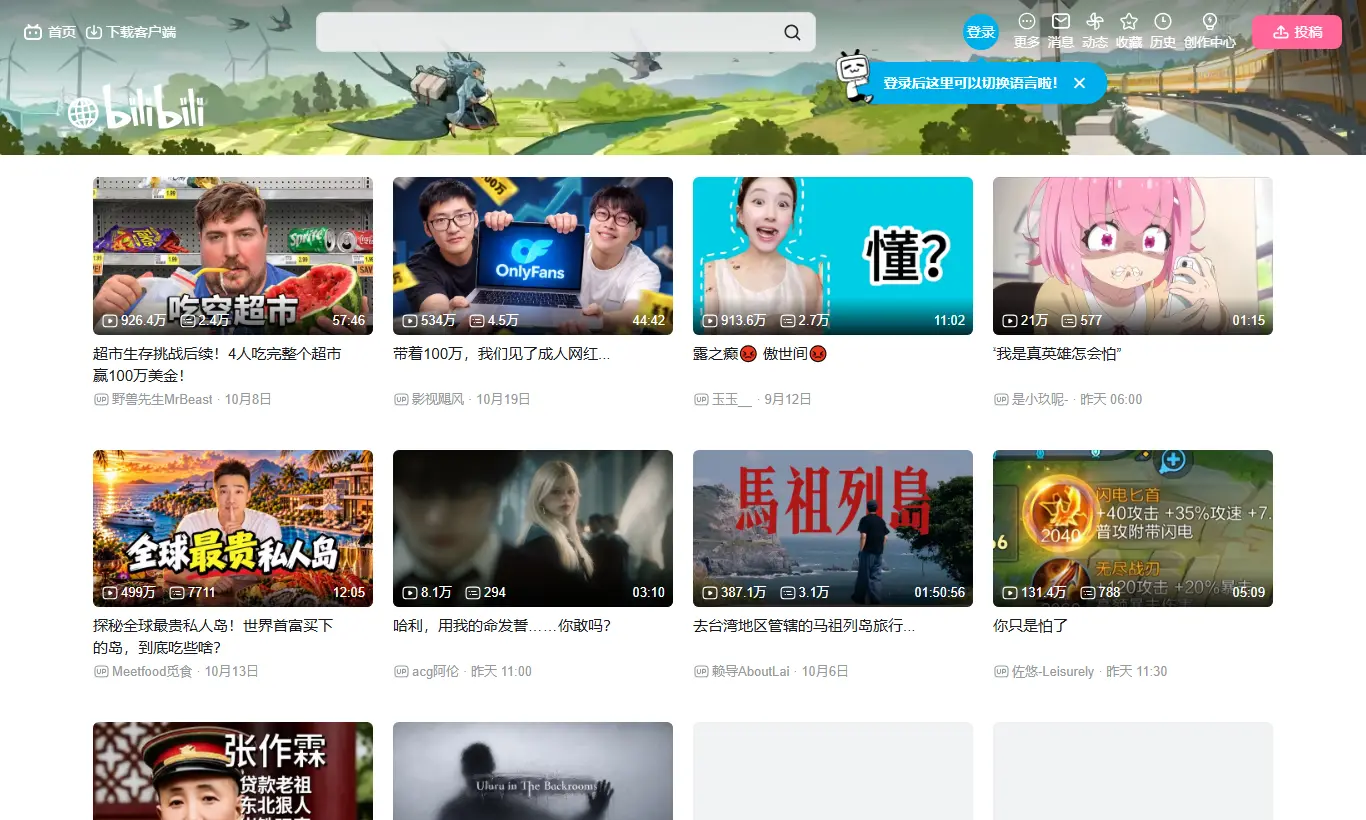Open uploader 佐悠-Leisurely profile
The width and height of the screenshot is (1366, 820).
tap(1053, 671)
